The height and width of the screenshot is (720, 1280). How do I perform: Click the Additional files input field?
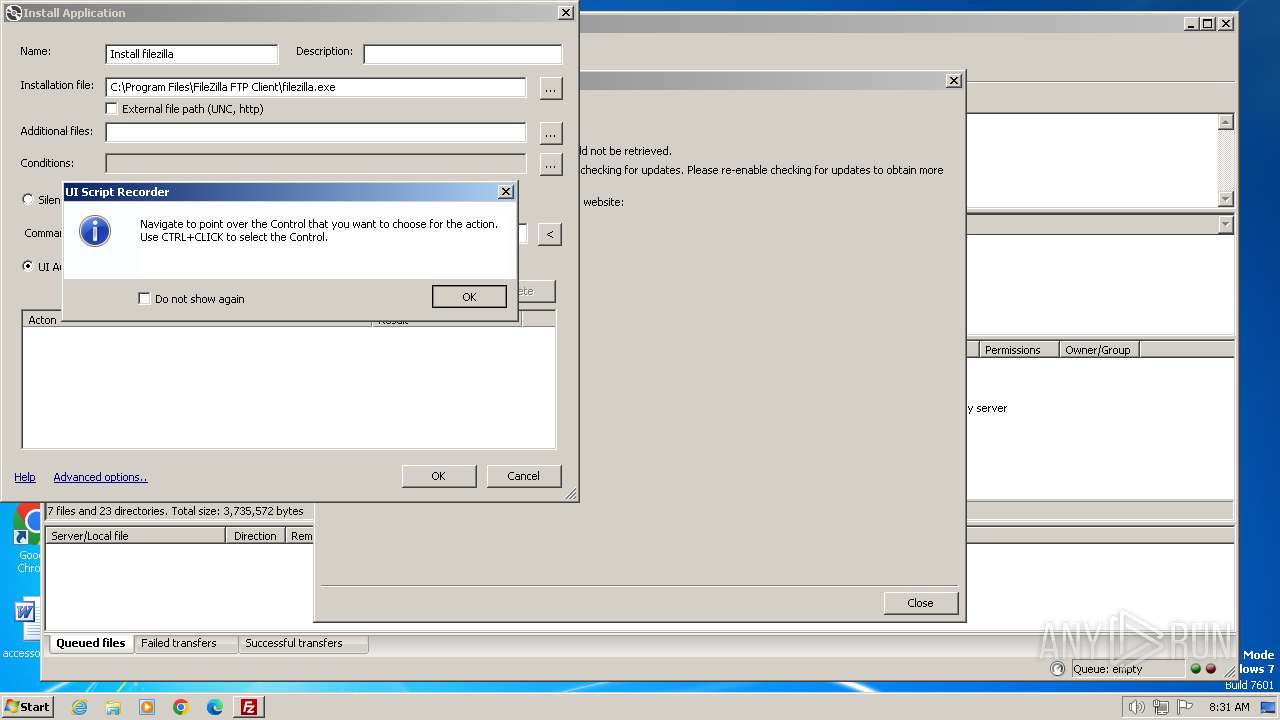[x=316, y=132]
